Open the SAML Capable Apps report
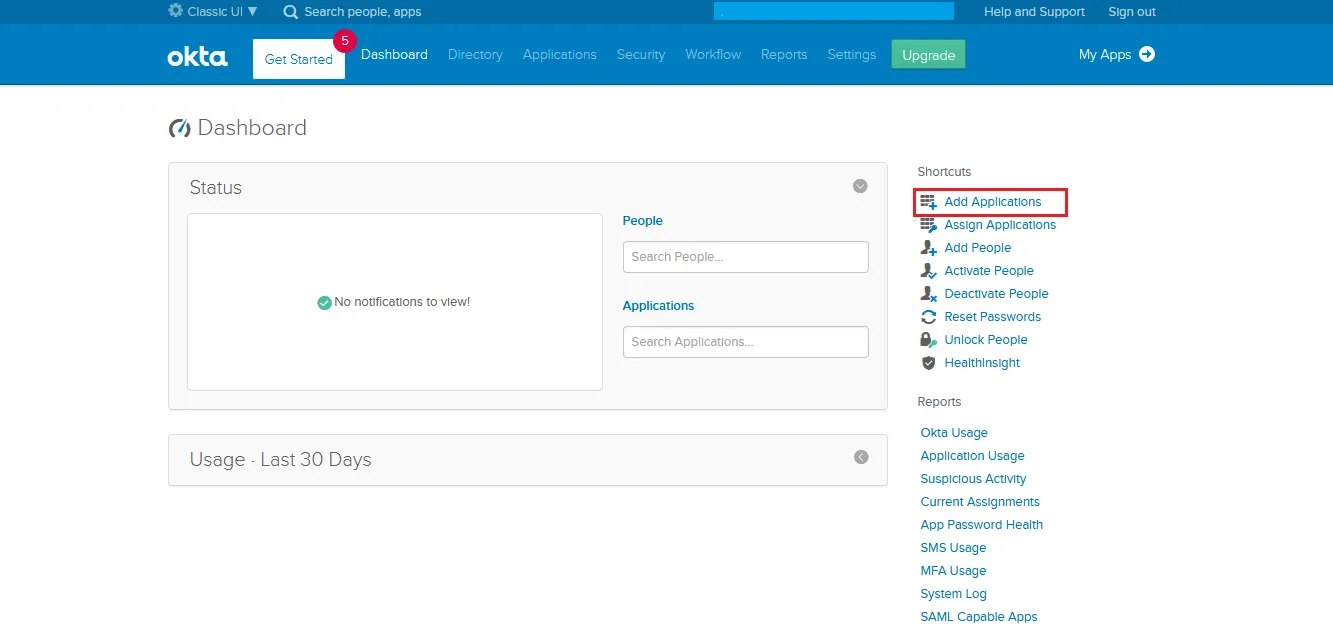 click(979, 617)
